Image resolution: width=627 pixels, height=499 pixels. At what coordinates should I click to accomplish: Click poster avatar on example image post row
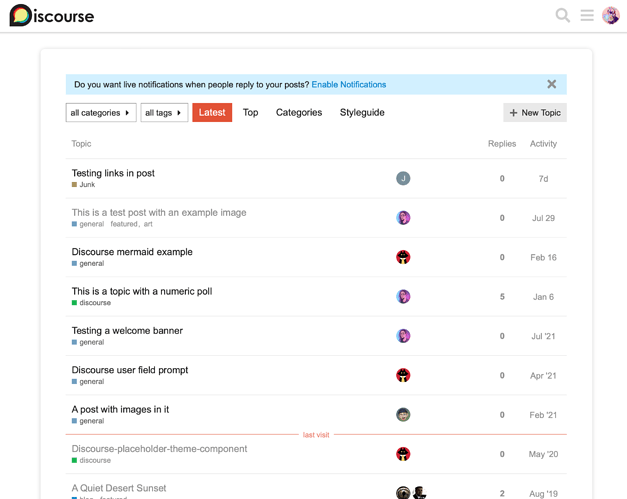[403, 218]
